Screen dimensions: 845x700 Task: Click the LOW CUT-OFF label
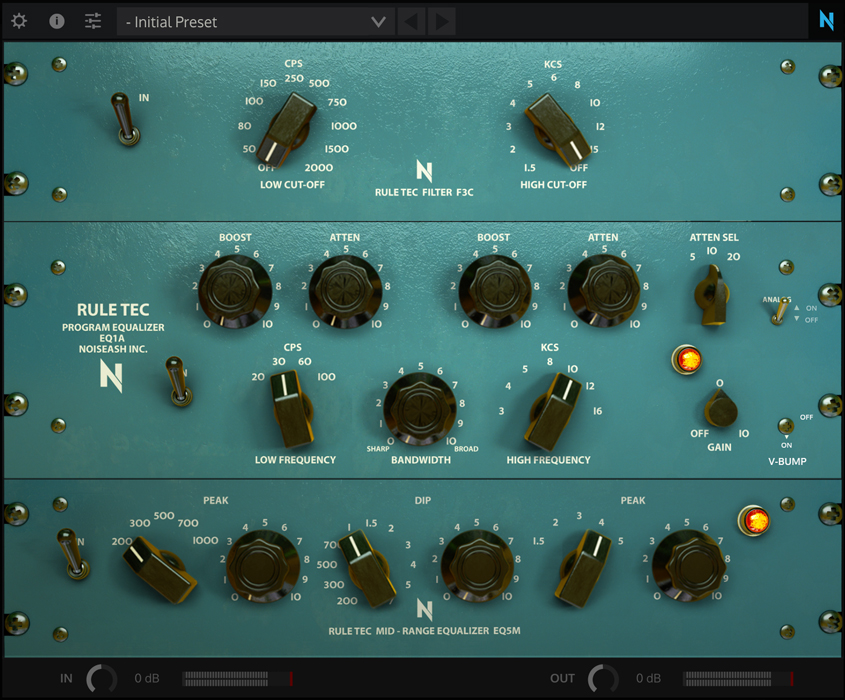pos(293,185)
